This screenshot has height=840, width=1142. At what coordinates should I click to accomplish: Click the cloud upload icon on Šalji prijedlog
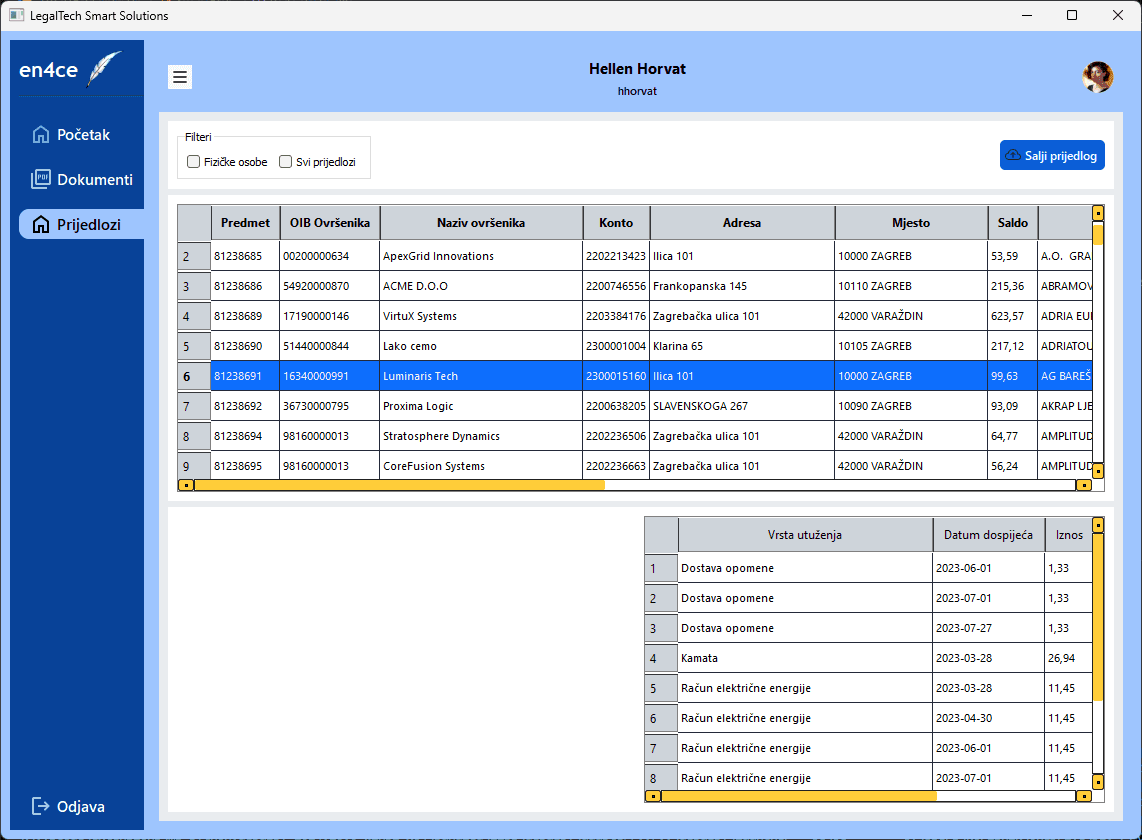point(1013,155)
